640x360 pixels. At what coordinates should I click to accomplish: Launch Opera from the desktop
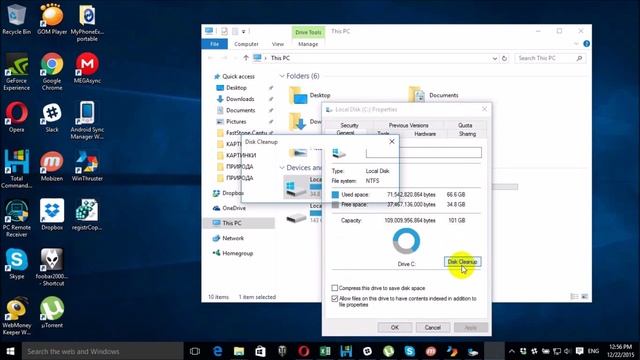pos(16,117)
